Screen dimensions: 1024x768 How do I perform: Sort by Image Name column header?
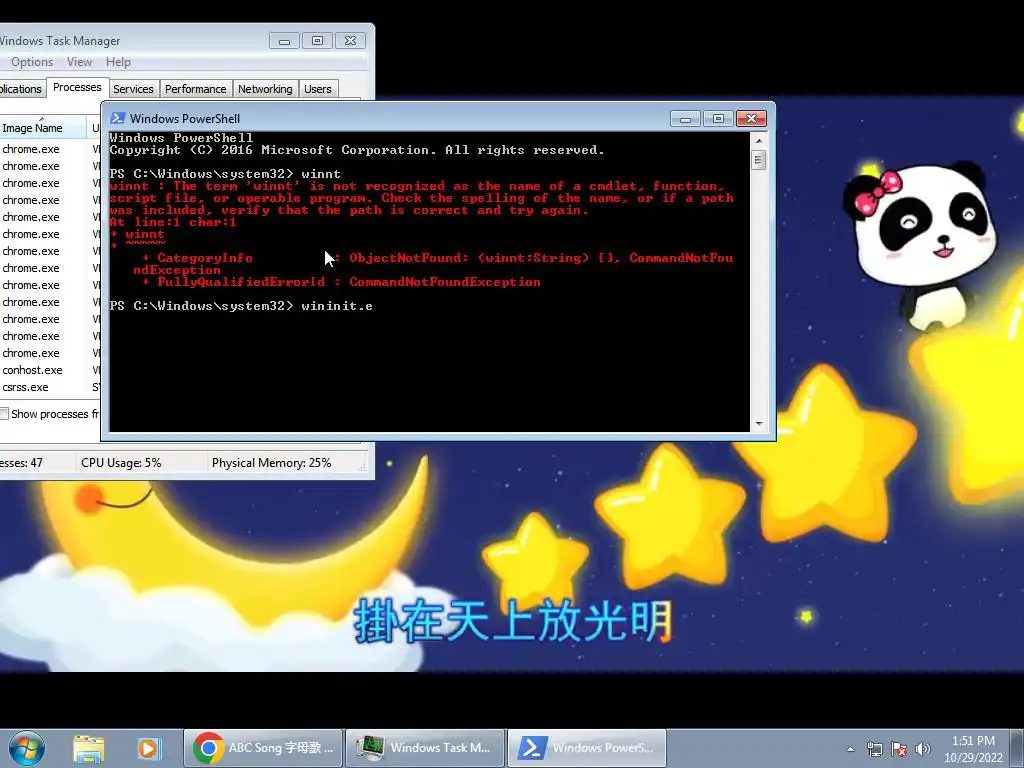(42, 128)
